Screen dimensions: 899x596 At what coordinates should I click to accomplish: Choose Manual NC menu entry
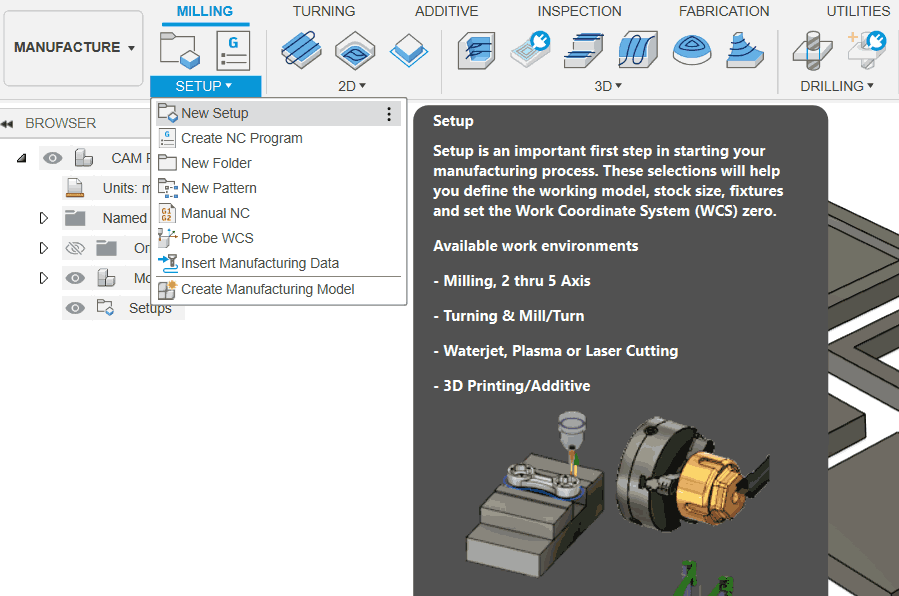pyautogui.click(x=278, y=213)
